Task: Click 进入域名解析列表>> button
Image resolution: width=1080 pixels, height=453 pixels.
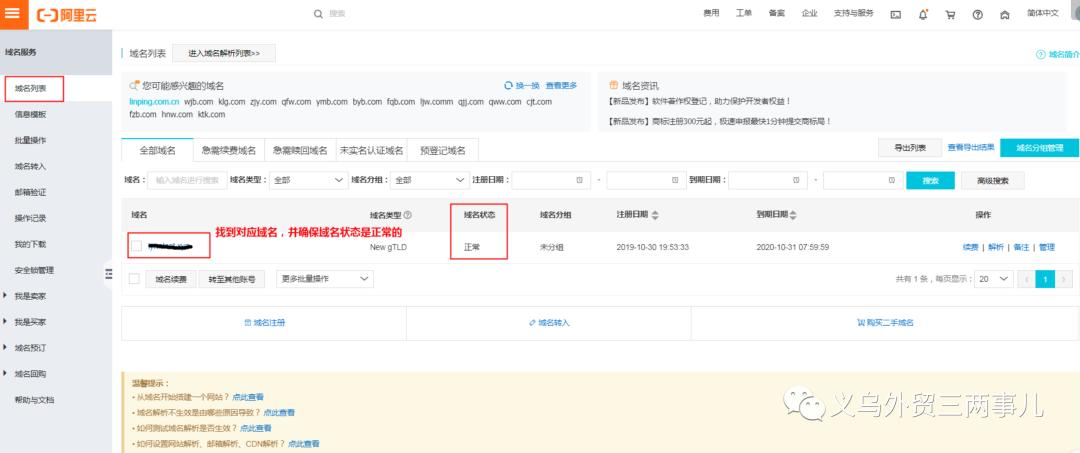Action: [x=224, y=53]
